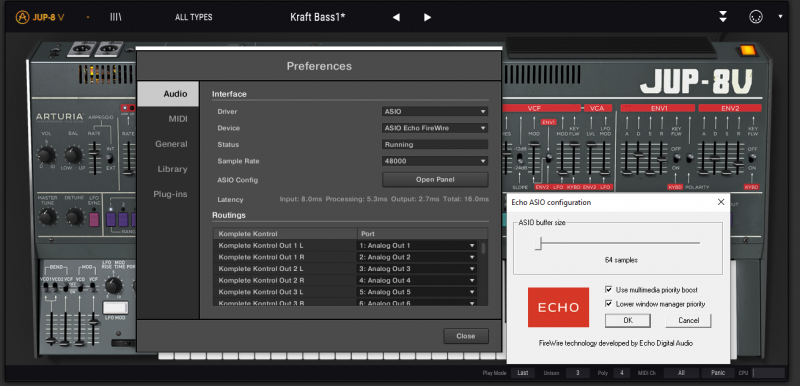Select routing row Komplete Kontrol Out 2 R

click(285, 280)
